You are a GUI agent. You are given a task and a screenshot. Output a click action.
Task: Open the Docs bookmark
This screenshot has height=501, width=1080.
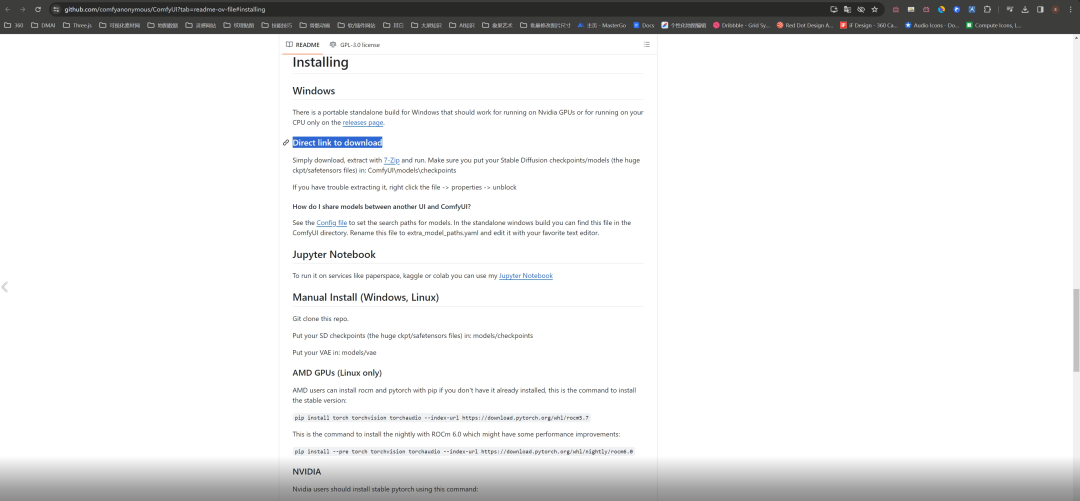click(x=643, y=25)
